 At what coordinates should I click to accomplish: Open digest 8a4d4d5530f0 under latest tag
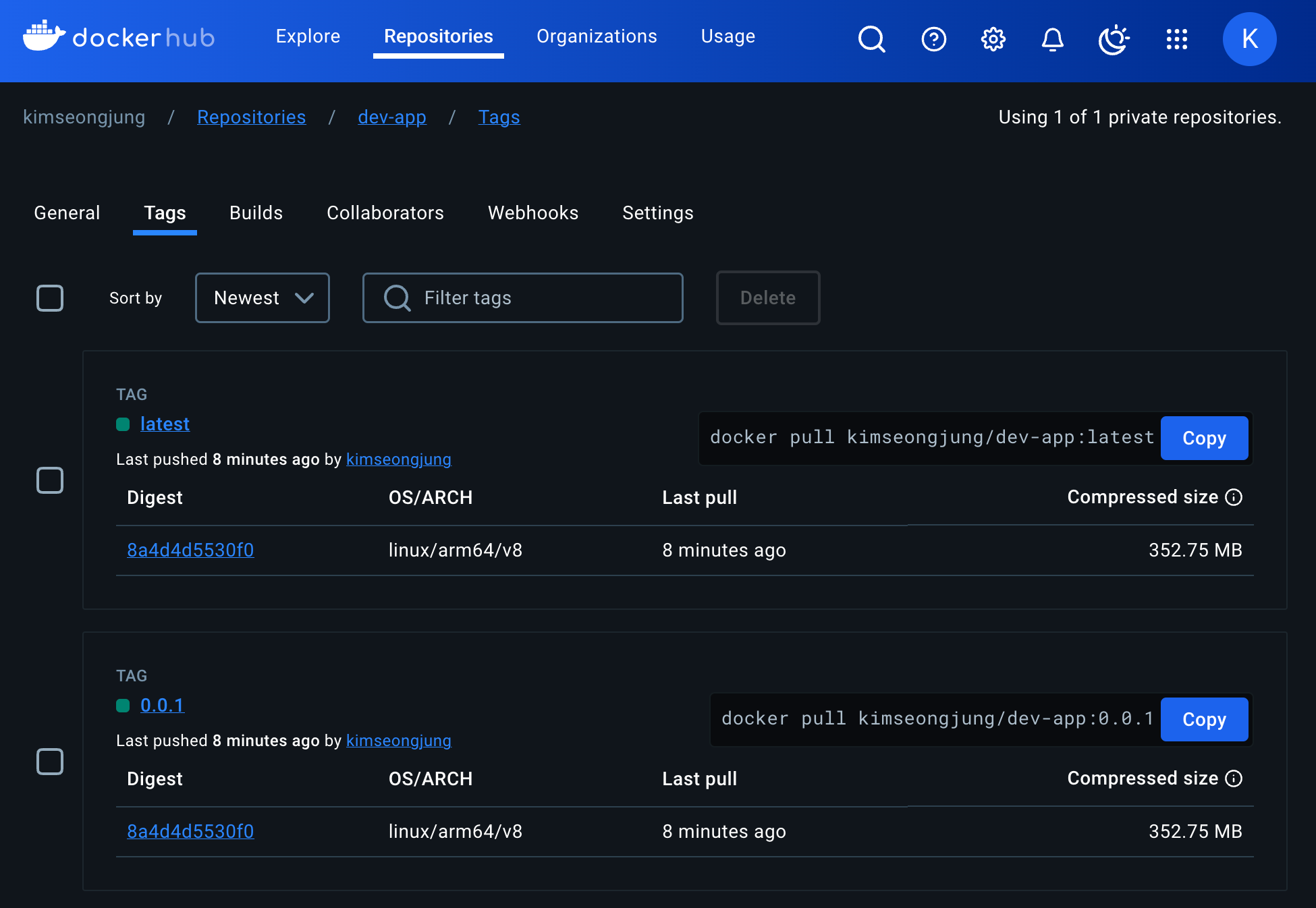coord(190,550)
